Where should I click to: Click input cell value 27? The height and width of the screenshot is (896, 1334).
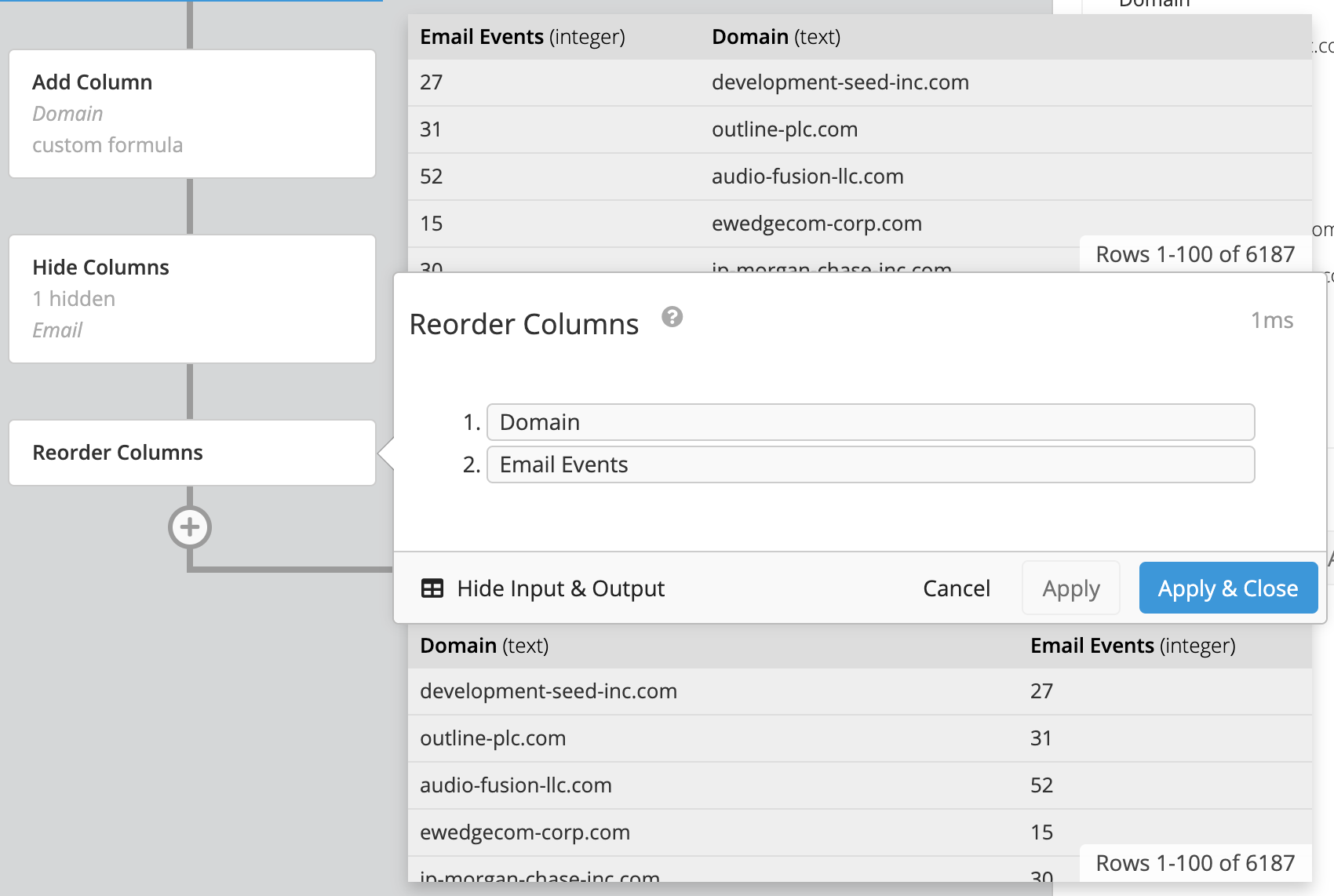click(432, 82)
